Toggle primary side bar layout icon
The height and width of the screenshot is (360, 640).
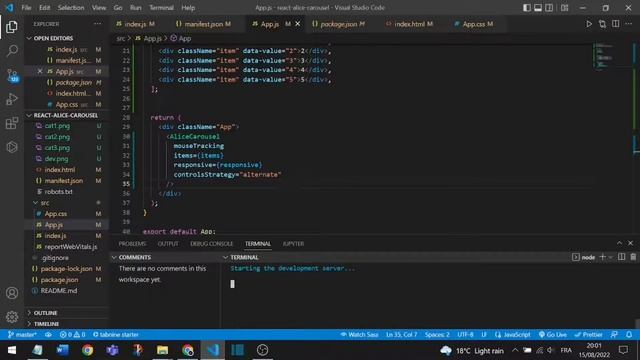click(527, 8)
